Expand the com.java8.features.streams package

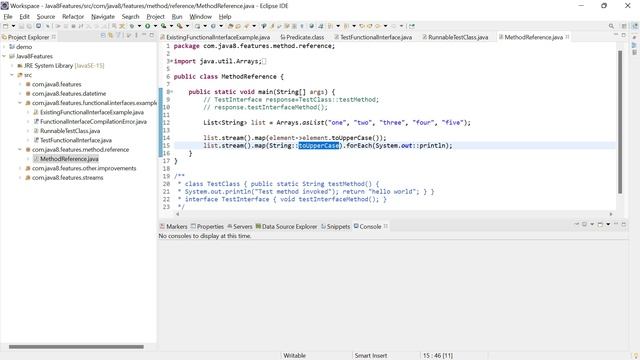(x=20, y=178)
